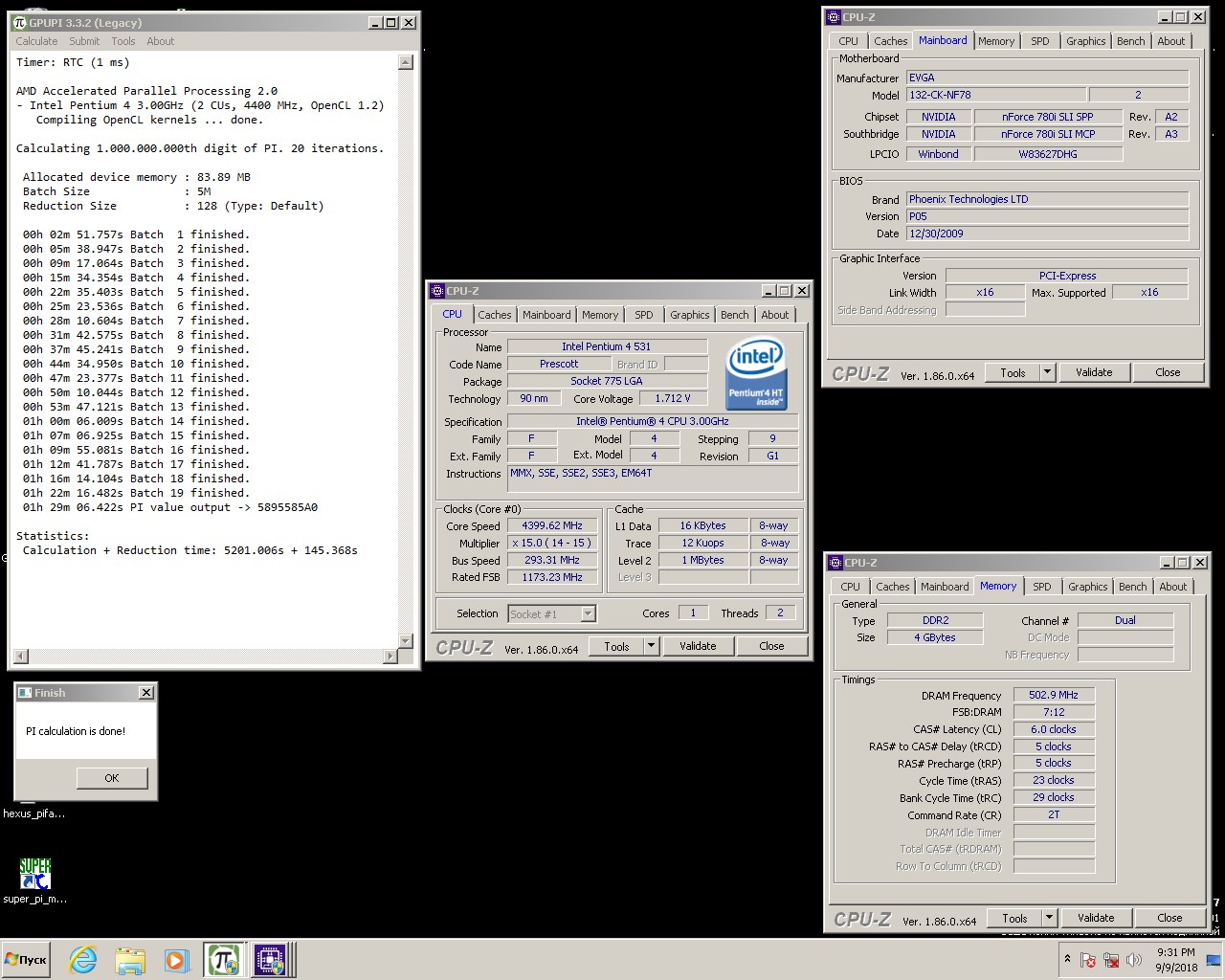Select the Core Voltage value 1.712 V

(673, 398)
